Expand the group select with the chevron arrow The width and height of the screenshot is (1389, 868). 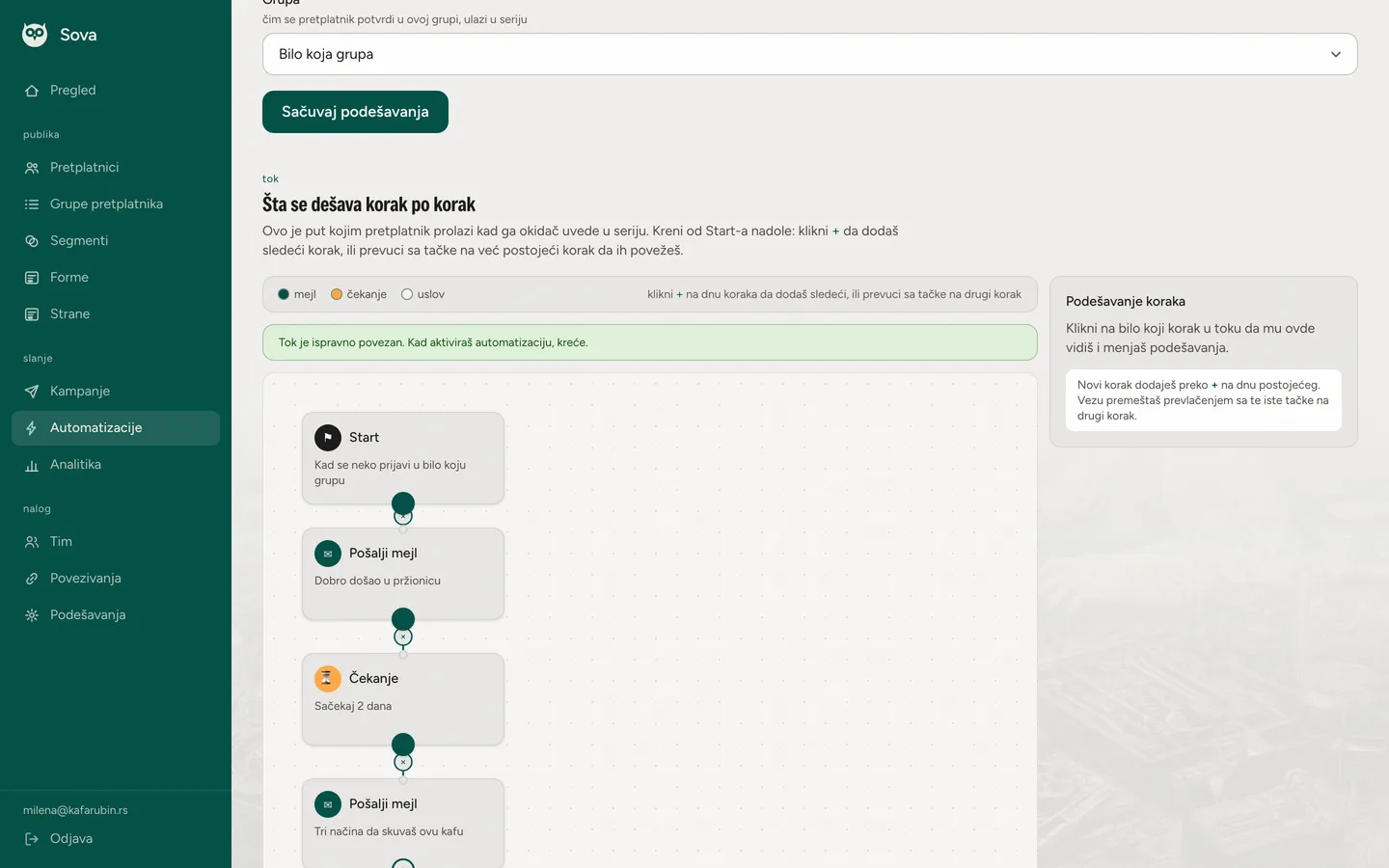tap(1335, 54)
